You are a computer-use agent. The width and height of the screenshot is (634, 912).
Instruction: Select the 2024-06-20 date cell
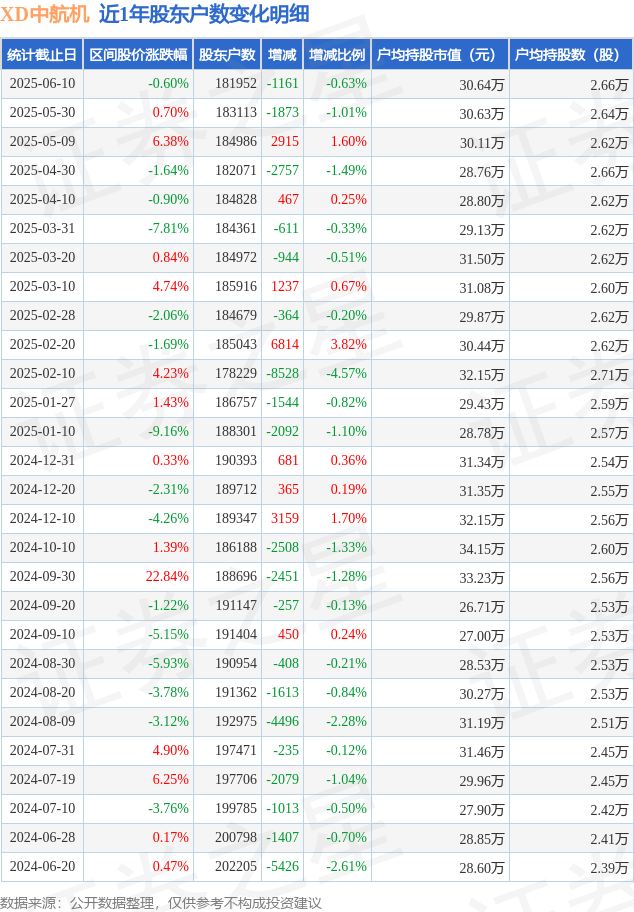[x=42, y=867]
